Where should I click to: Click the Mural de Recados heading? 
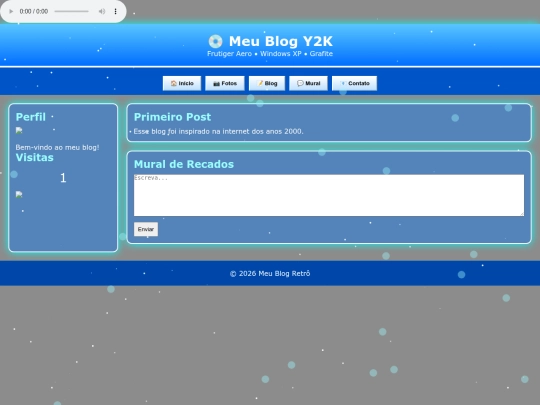point(184,164)
